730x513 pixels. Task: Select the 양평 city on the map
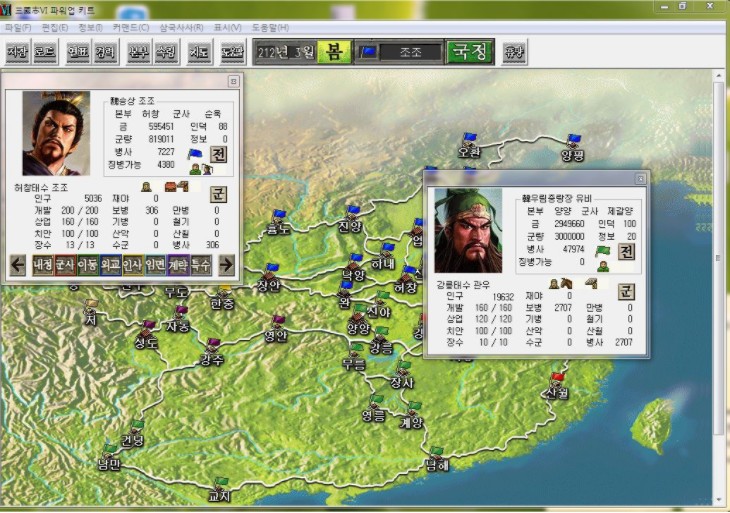pyautogui.click(x=573, y=148)
